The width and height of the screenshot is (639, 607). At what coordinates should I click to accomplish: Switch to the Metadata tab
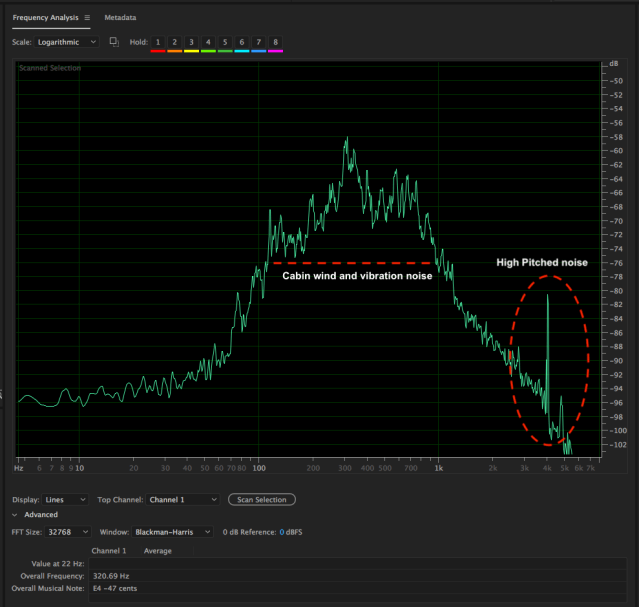tap(120, 18)
